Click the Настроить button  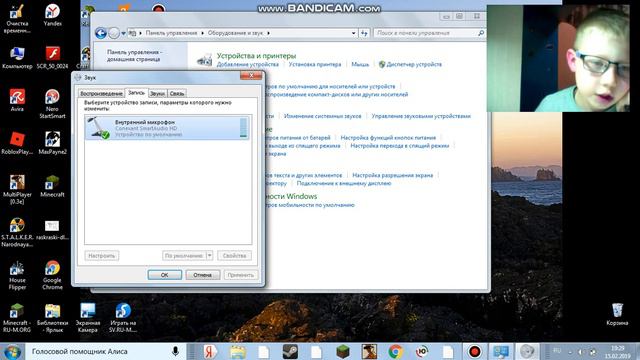(102, 256)
